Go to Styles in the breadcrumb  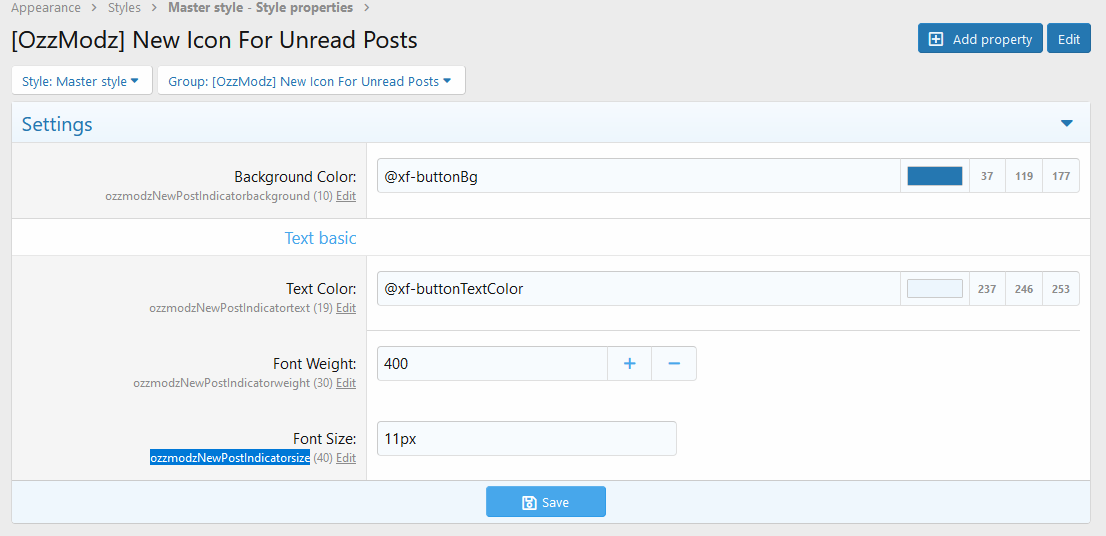[124, 8]
